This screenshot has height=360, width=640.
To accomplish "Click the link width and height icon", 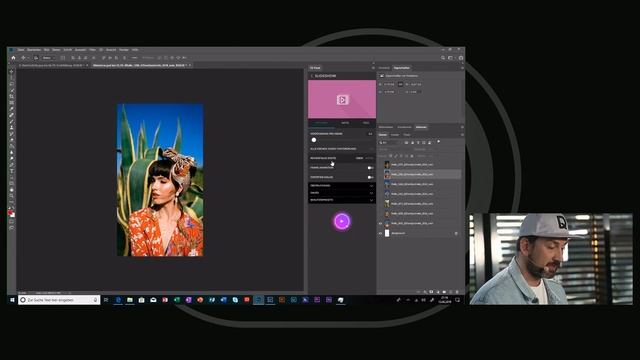I will coord(400,84).
